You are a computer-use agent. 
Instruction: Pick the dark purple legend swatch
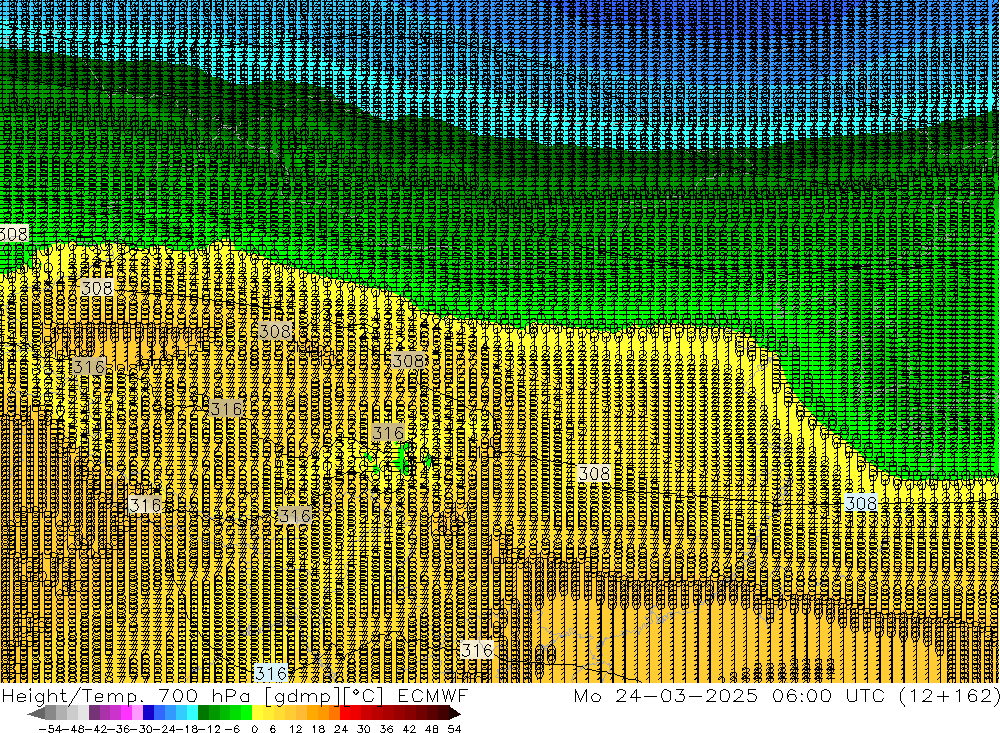pyautogui.click(x=94, y=713)
